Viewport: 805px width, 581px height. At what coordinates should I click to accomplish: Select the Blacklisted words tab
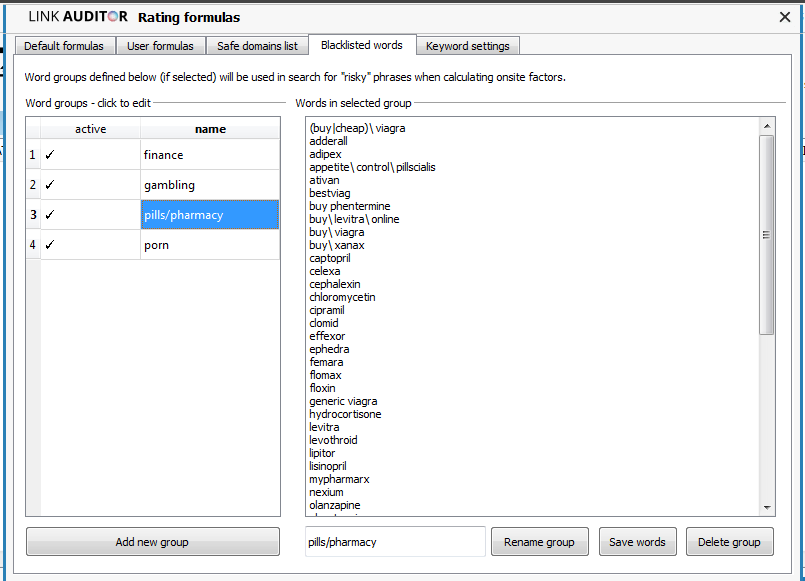(361, 45)
